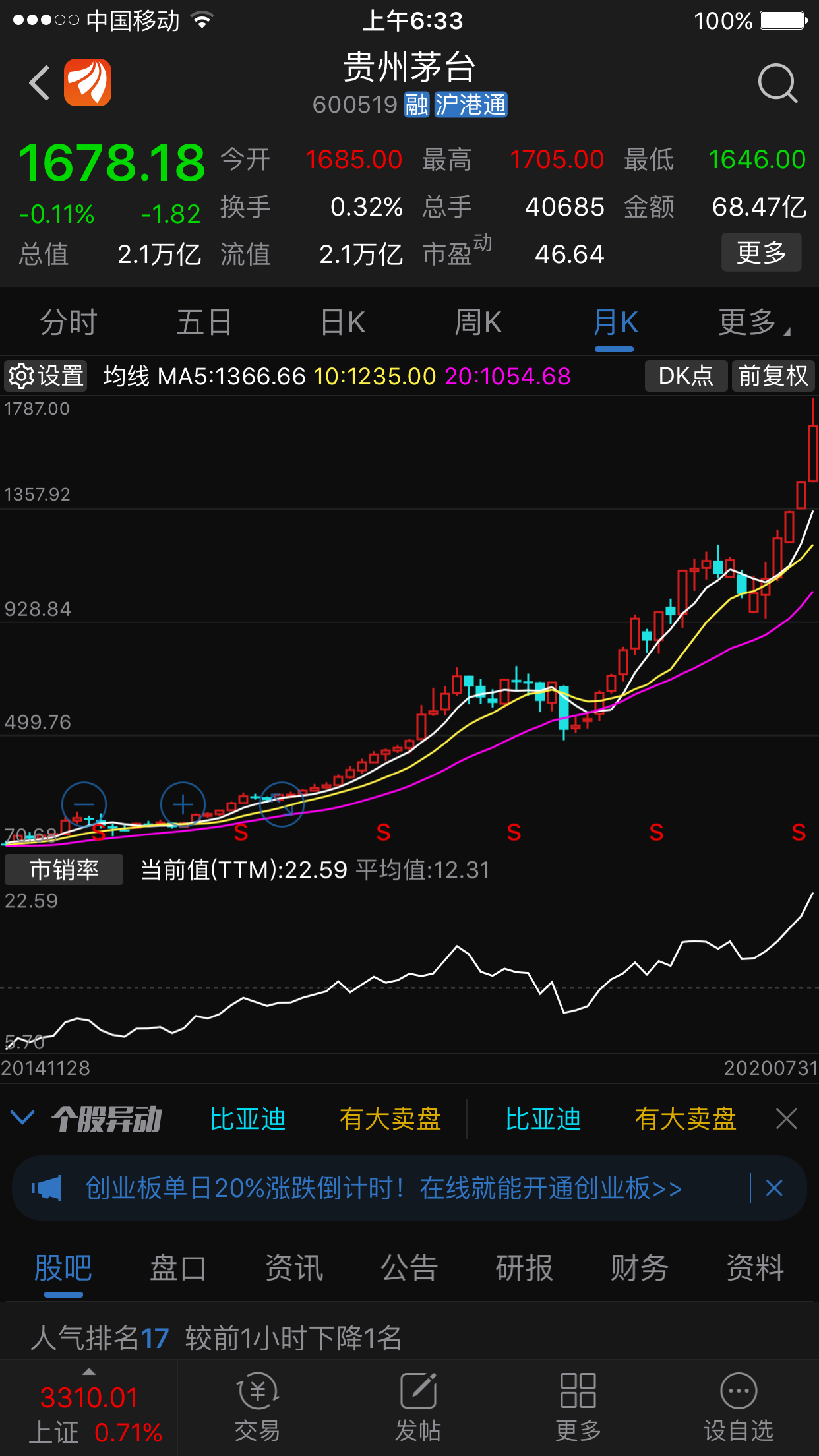Image resolution: width=819 pixels, height=1456 pixels.
Task: Toggle 前复权 price adjustment mode
Action: pyautogui.click(x=773, y=376)
